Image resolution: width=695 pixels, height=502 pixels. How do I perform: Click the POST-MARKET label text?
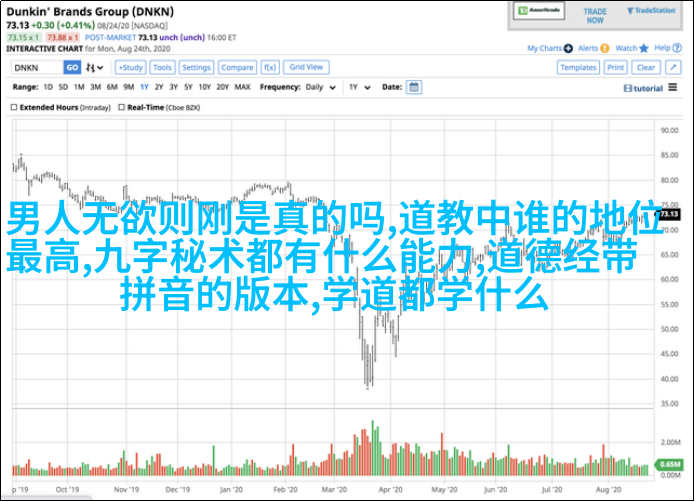[110, 38]
